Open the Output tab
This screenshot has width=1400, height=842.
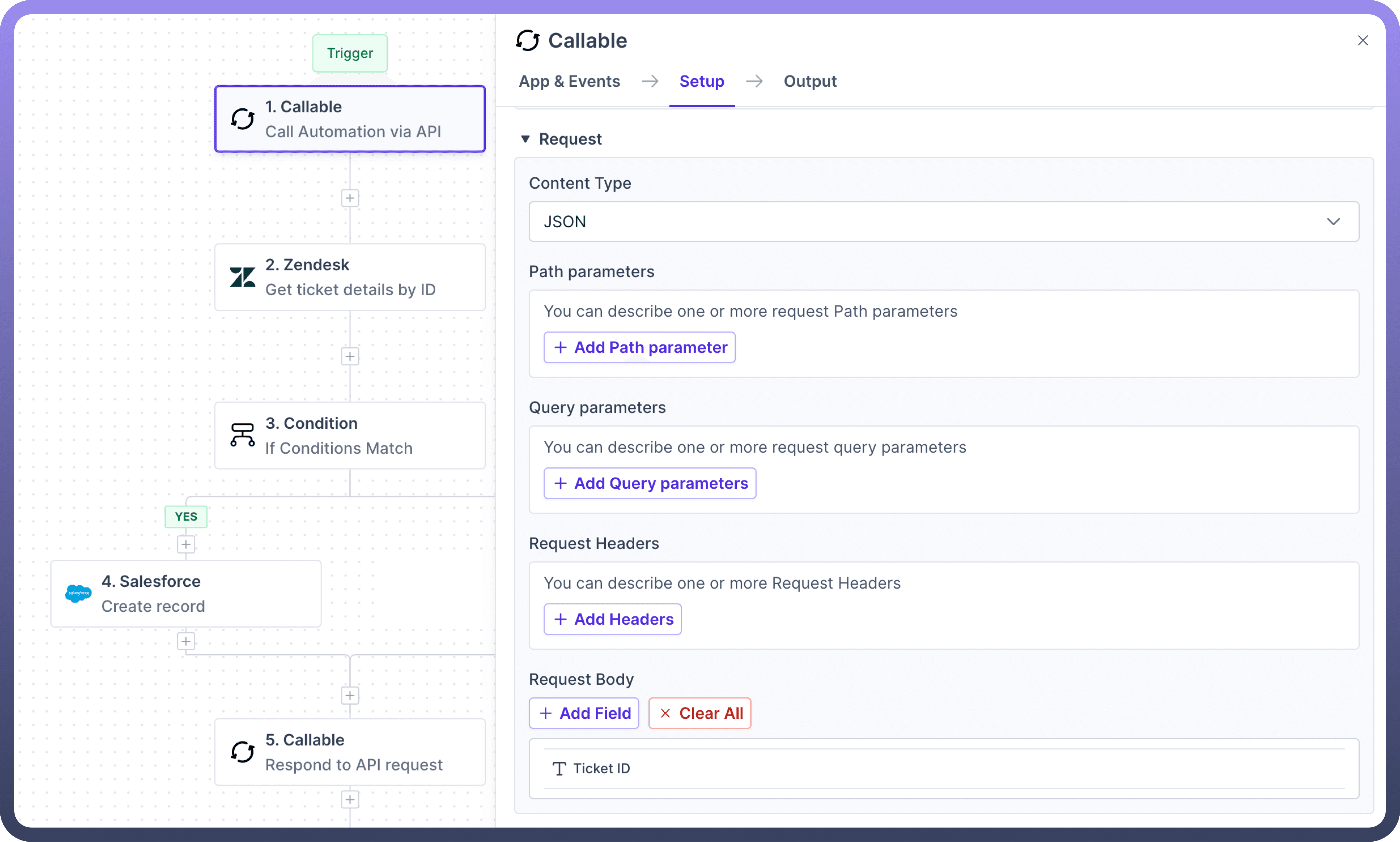[810, 81]
